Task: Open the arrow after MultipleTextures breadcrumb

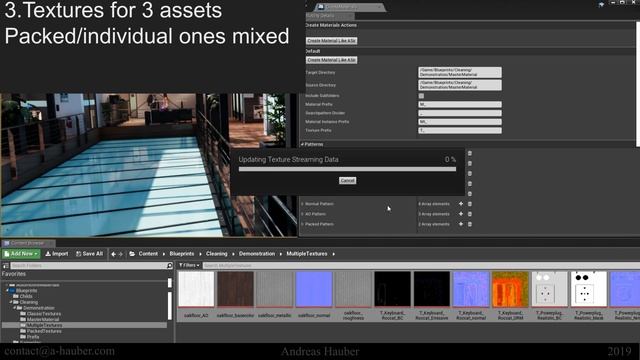Action: pyautogui.click(x=333, y=254)
